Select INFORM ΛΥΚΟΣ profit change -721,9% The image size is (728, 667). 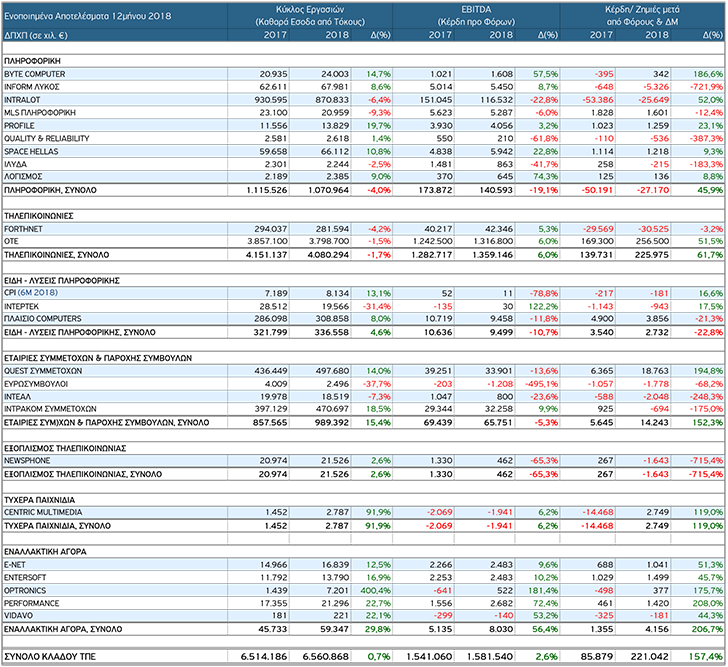[707, 87]
